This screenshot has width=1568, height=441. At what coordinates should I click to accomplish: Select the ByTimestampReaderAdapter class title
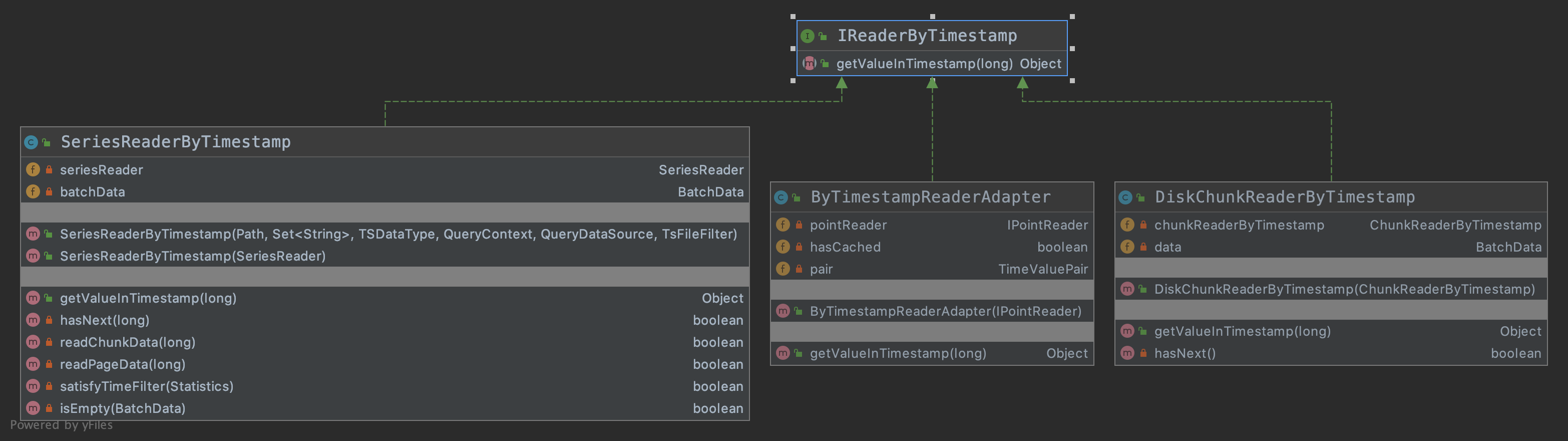tap(931, 197)
